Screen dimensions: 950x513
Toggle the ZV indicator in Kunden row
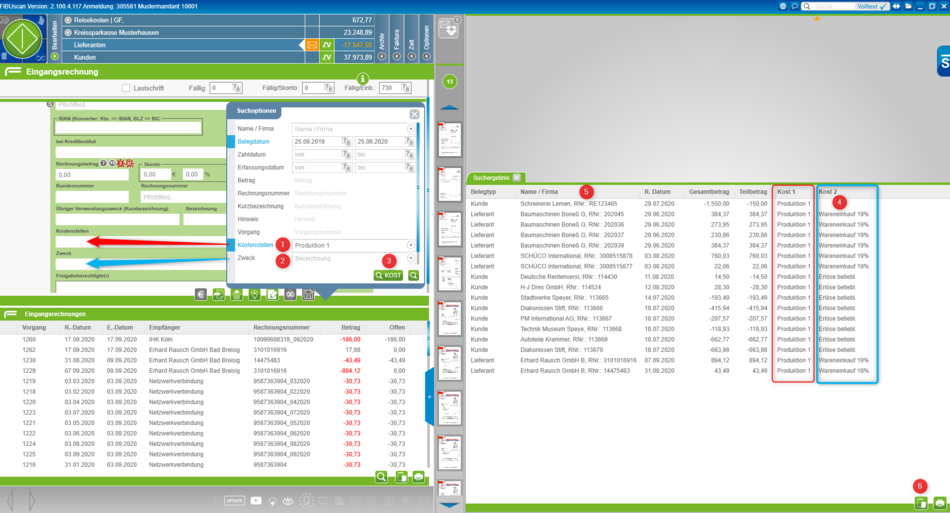pyautogui.click(x=326, y=58)
